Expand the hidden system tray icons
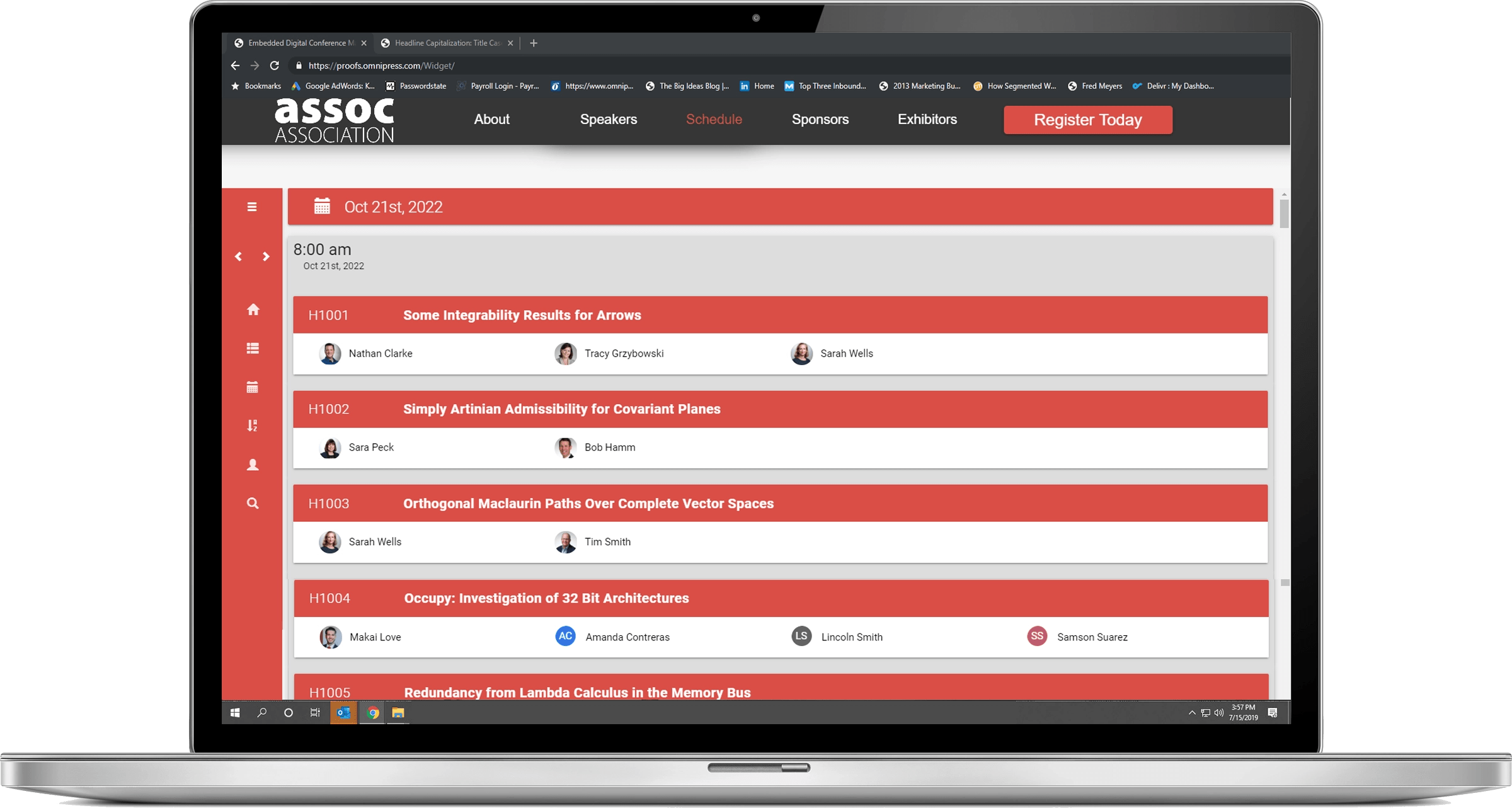 pyautogui.click(x=1193, y=713)
